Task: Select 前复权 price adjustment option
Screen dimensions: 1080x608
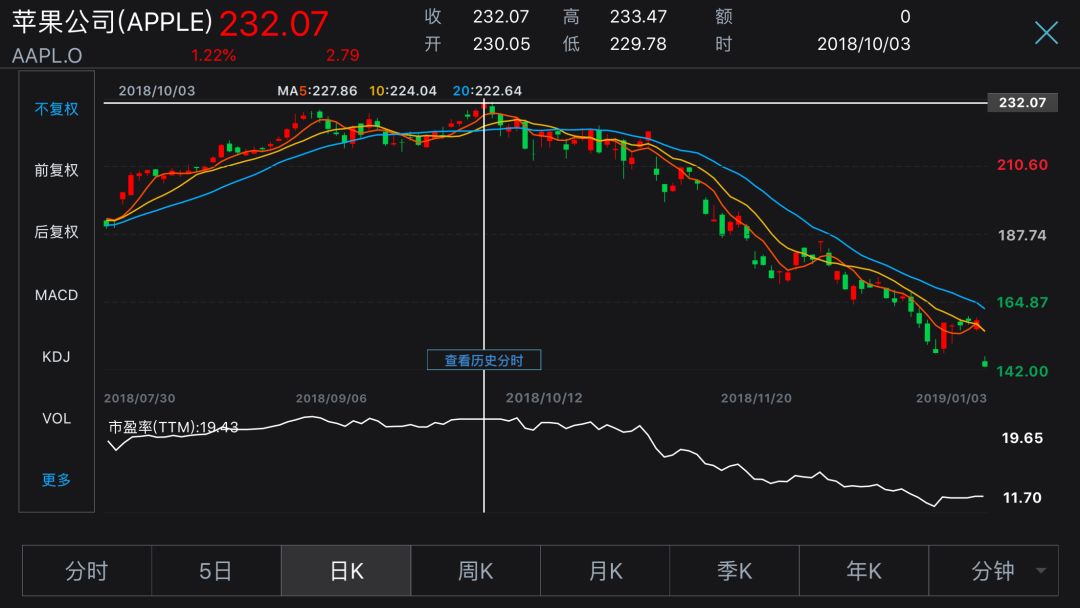Action: 57,171
